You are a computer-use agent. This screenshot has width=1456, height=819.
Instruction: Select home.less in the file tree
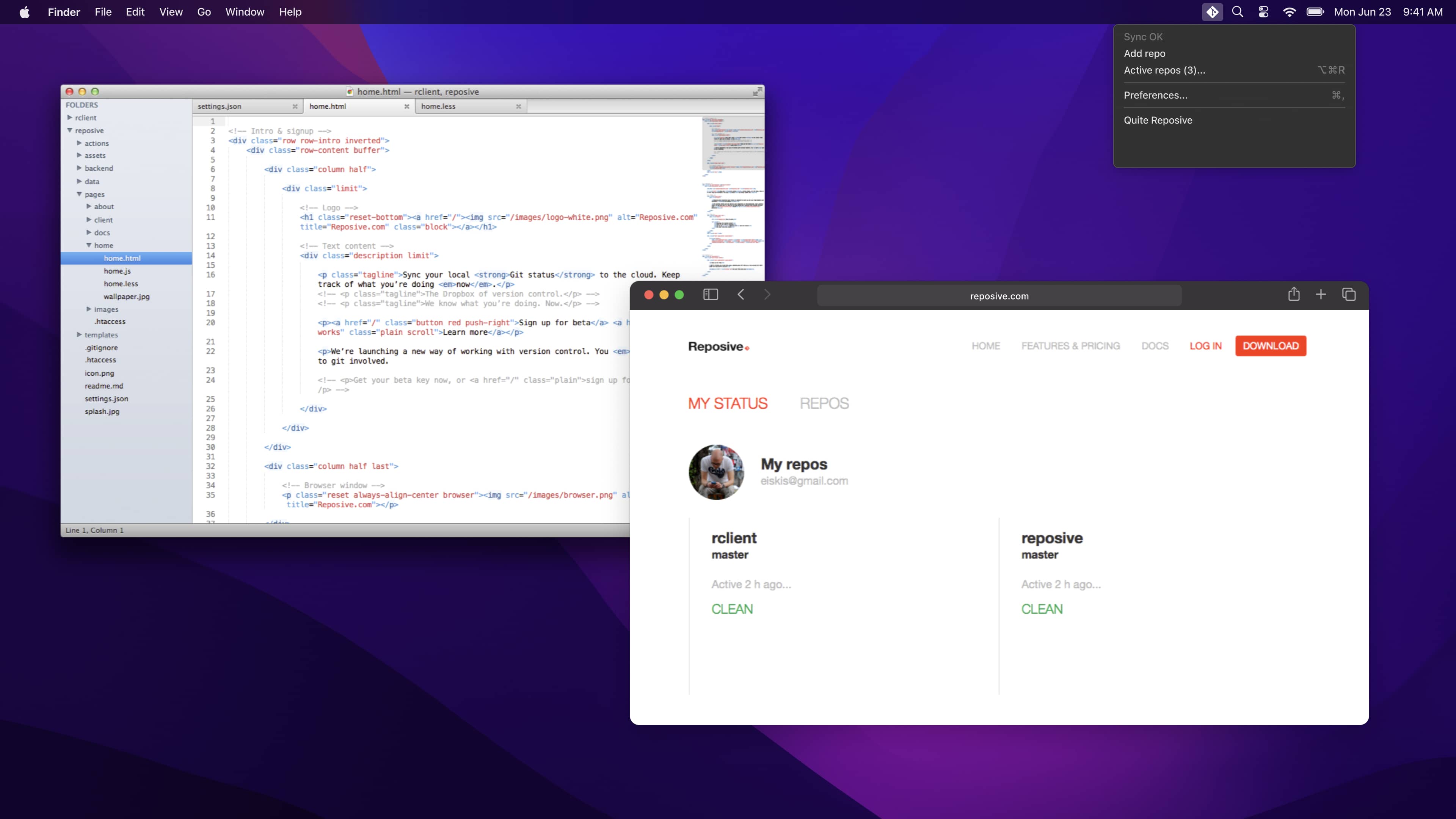point(121,284)
